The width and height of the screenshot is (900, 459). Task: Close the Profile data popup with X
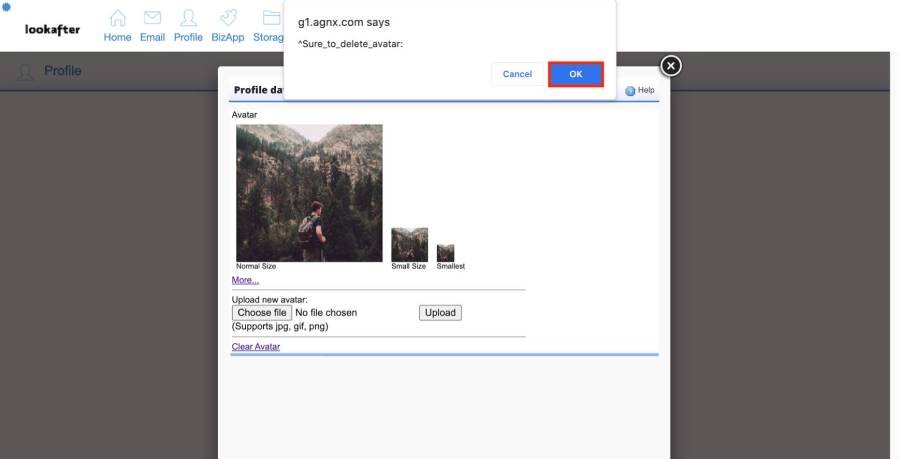pos(671,66)
